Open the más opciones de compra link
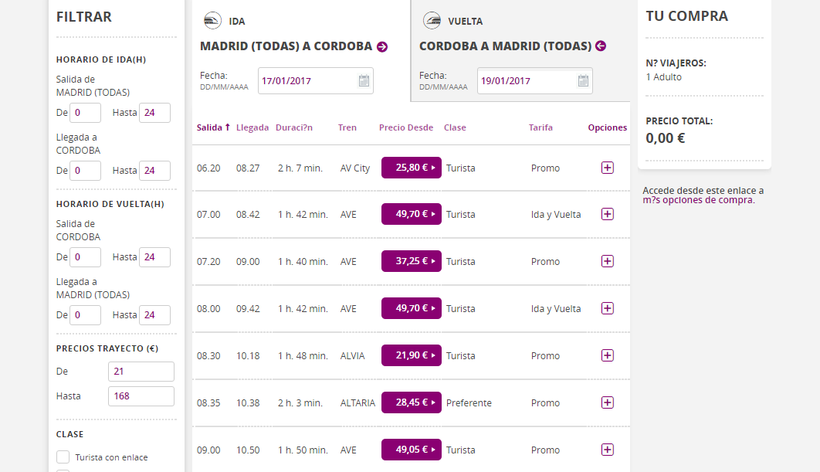This screenshot has height=472, width=820. pyautogui.click(x=698, y=200)
